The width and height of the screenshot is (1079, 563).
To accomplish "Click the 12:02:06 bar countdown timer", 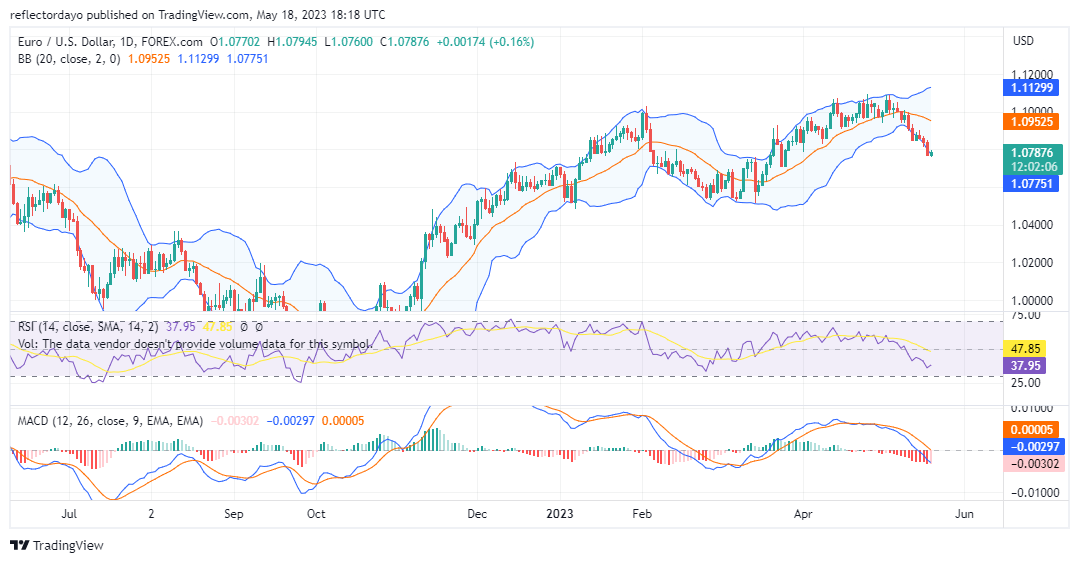I will (1034, 167).
